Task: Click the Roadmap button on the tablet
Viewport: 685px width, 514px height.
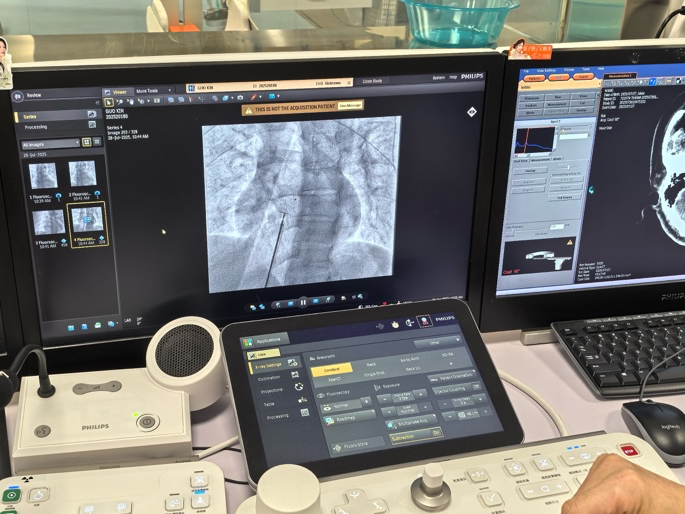Action: pyautogui.click(x=349, y=418)
